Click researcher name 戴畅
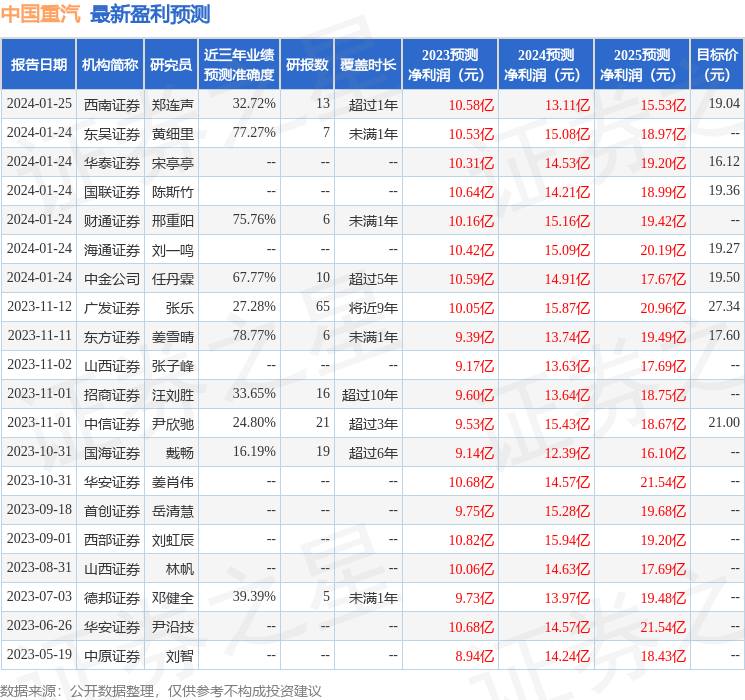 pyautogui.click(x=180, y=453)
